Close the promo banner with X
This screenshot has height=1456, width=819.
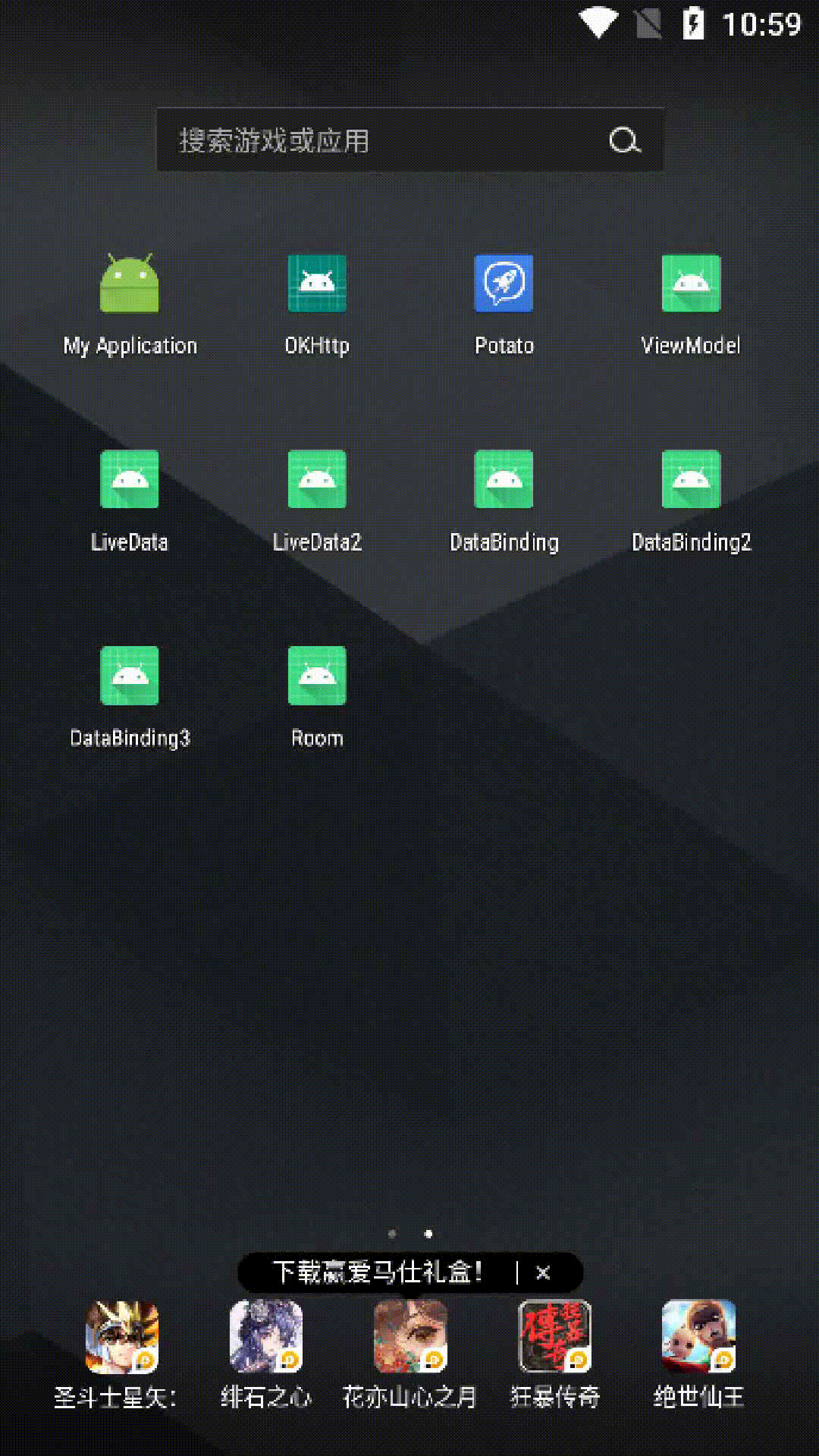[x=543, y=1272]
